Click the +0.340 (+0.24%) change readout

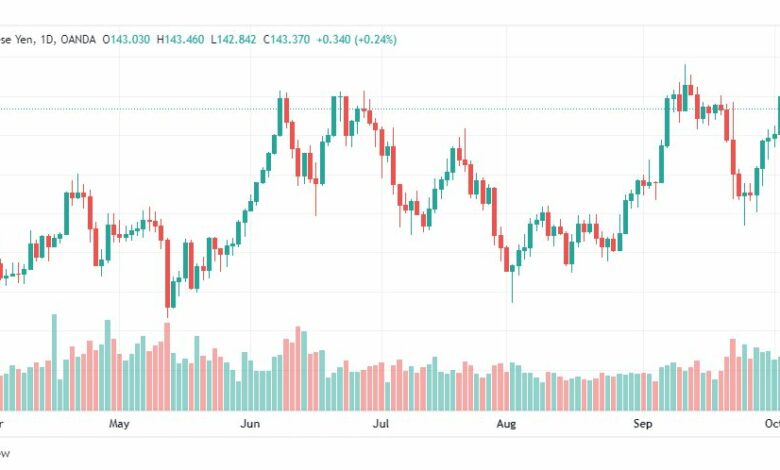tap(357, 39)
